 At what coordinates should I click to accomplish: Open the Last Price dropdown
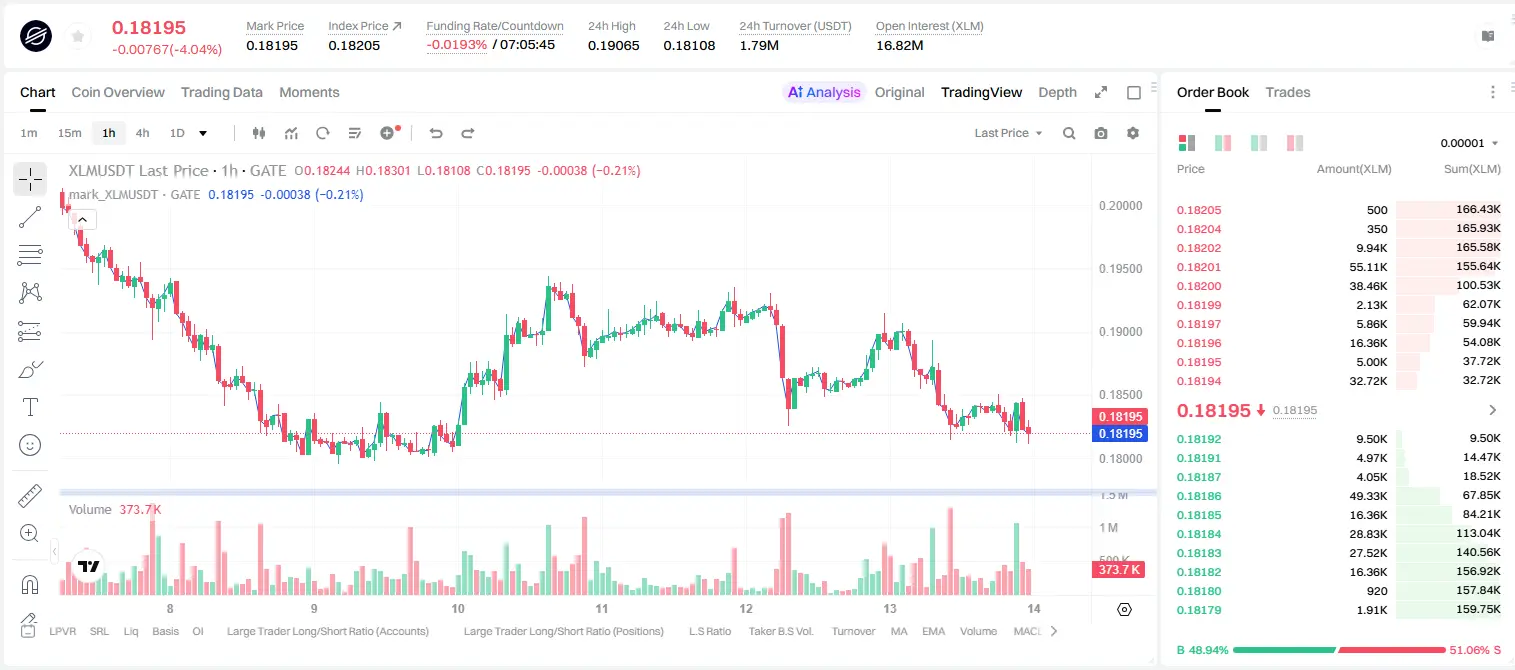coord(1008,133)
